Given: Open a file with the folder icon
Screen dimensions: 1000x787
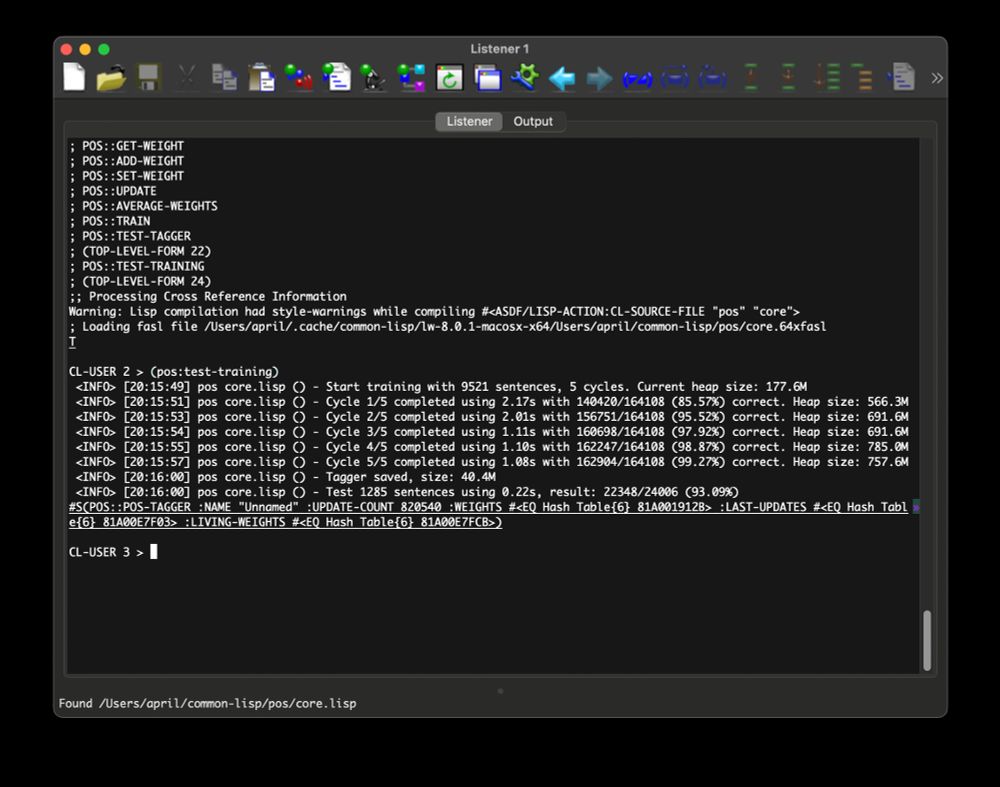Looking at the screenshot, I should tap(111, 78).
